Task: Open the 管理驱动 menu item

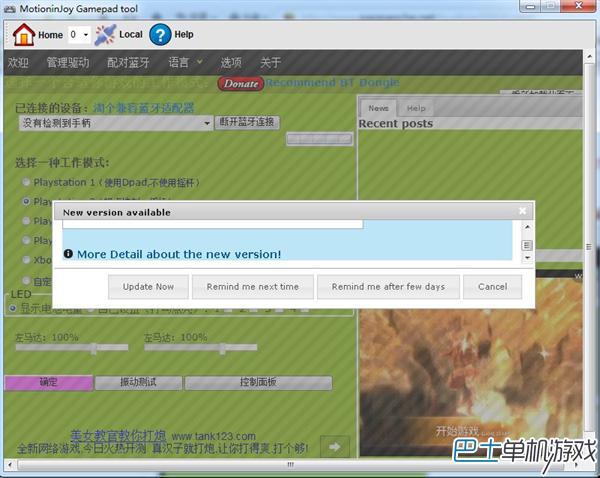Action: coord(68,62)
